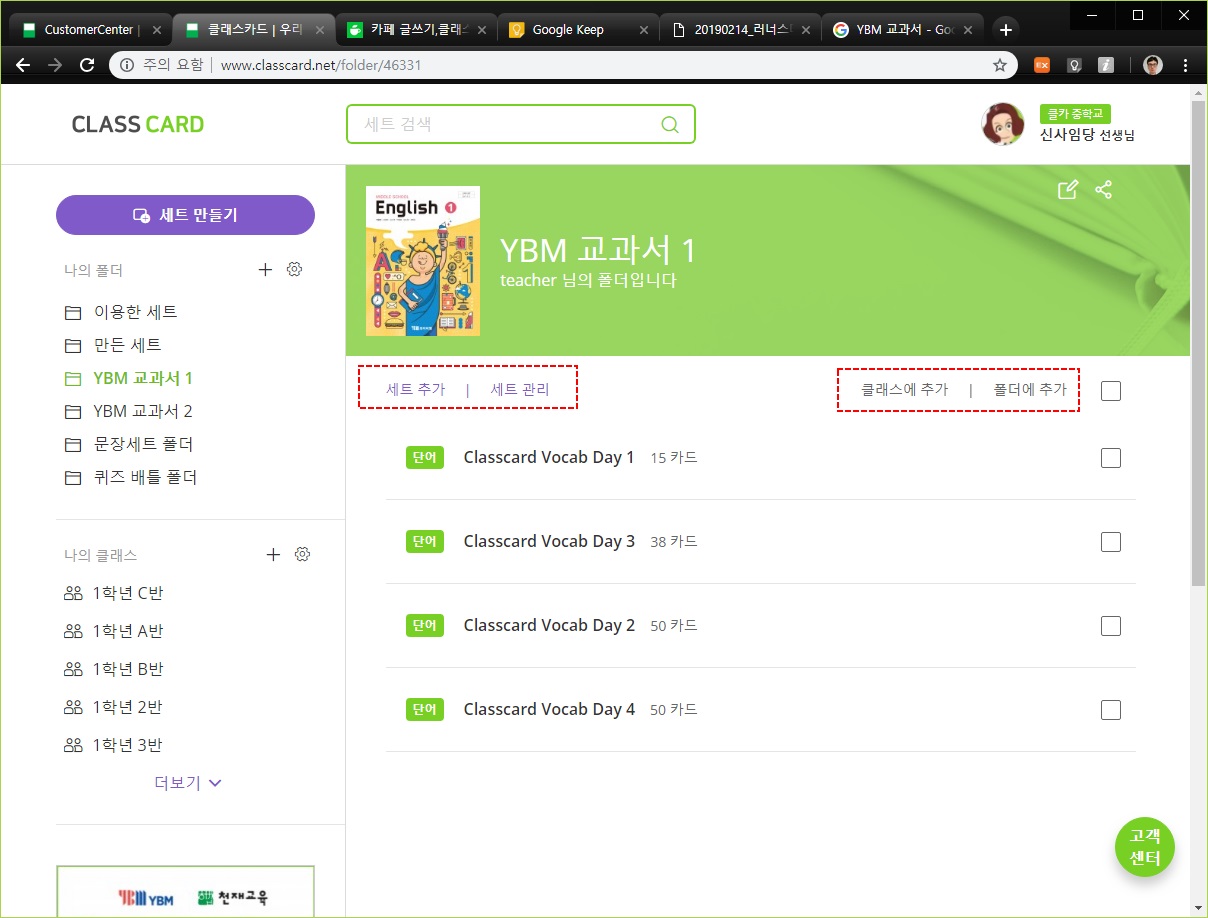This screenshot has height=918, width=1208.
Task: Close the Google Keep tab
Action: (645, 30)
